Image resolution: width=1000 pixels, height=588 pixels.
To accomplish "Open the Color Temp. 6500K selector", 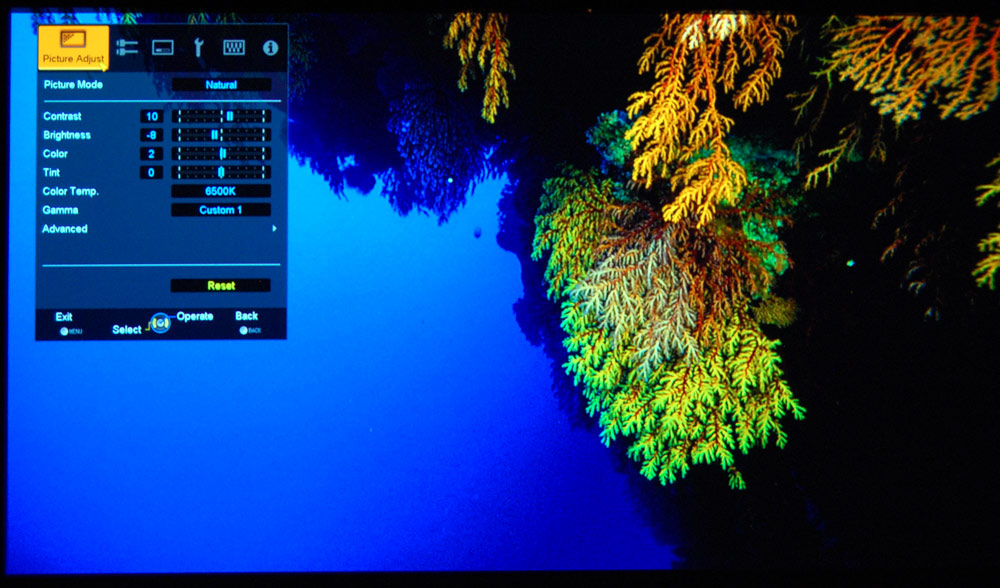I will point(221,191).
